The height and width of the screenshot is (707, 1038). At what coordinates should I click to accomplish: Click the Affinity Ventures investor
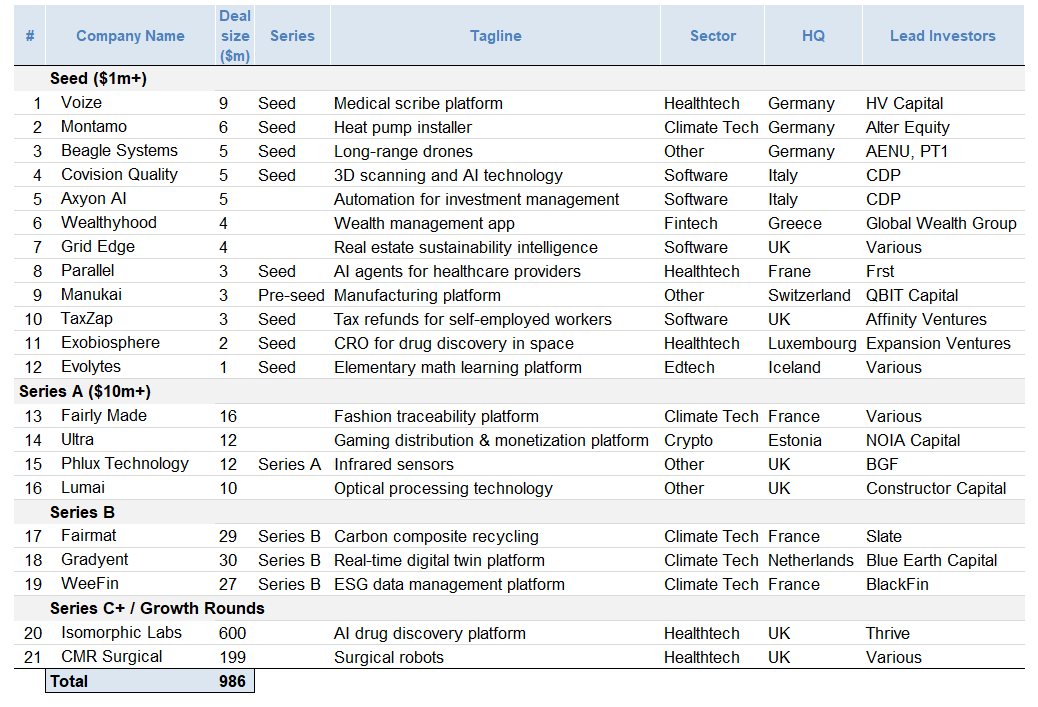coord(926,320)
